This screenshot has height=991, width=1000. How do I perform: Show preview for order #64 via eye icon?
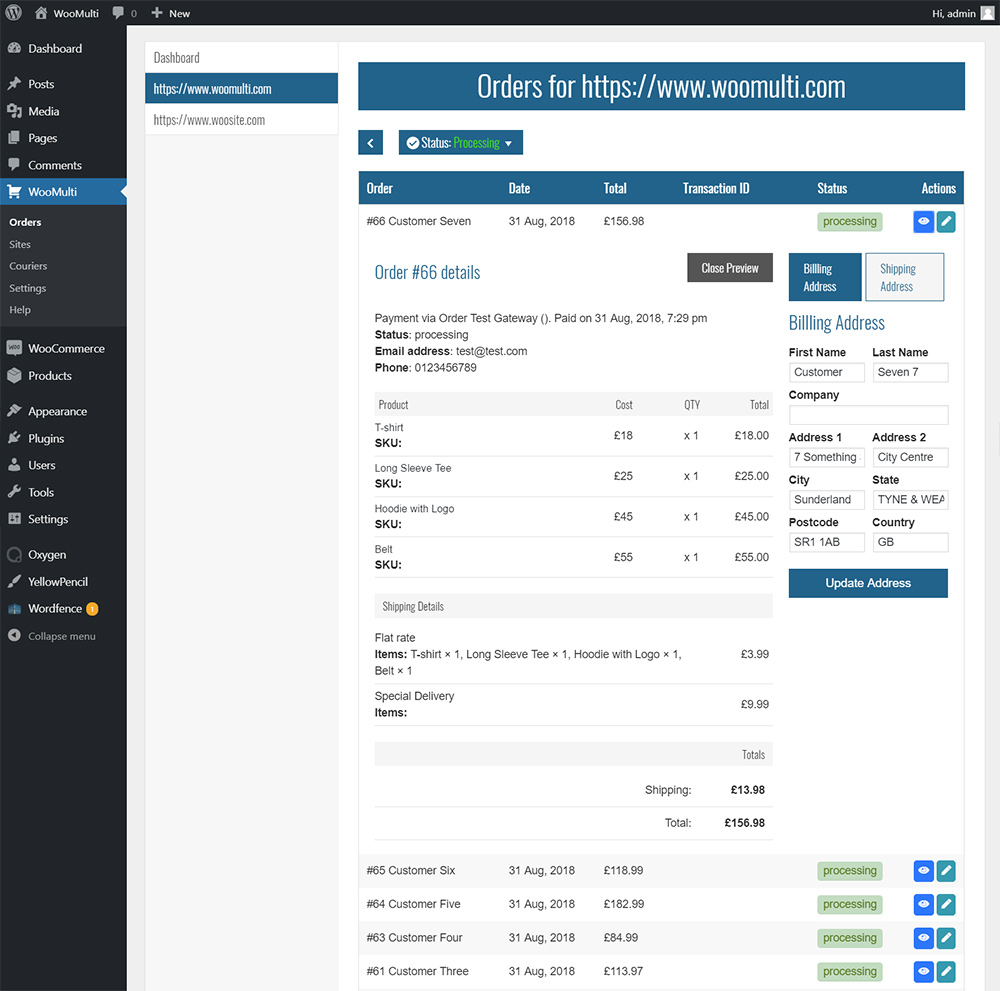[x=923, y=905]
